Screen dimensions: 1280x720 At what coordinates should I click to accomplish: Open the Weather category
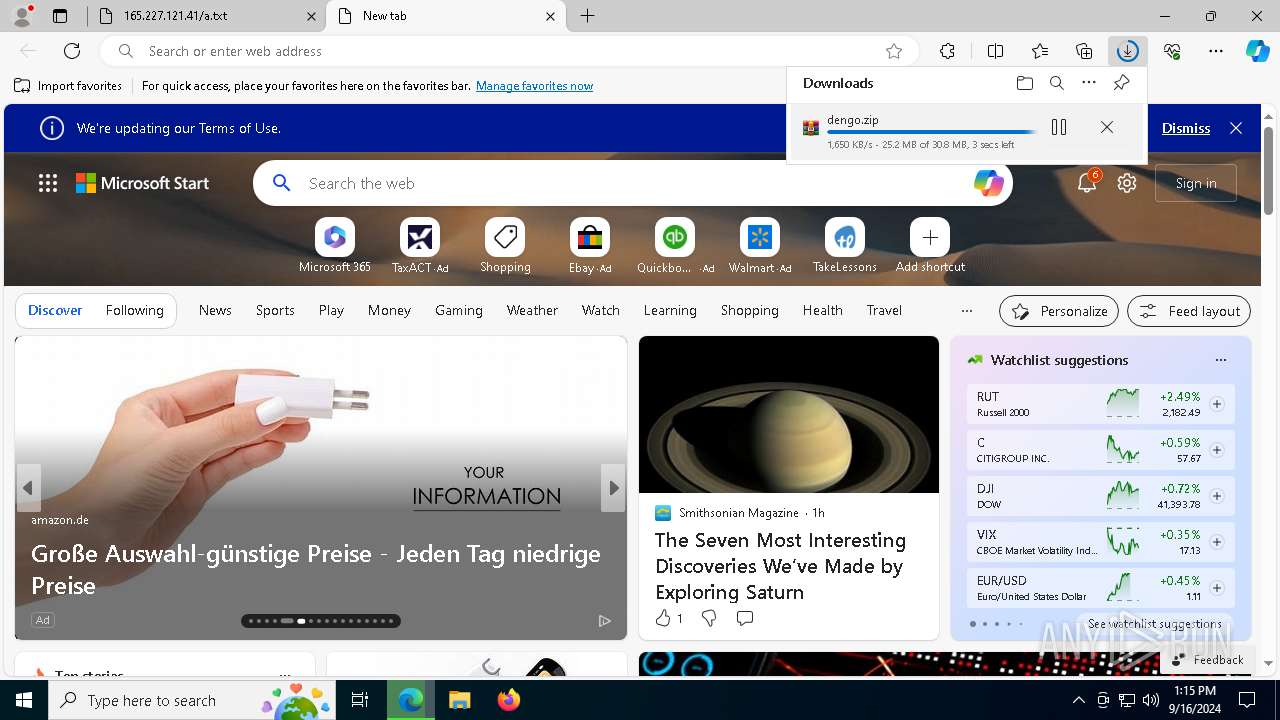pyautogui.click(x=532, y=310)
